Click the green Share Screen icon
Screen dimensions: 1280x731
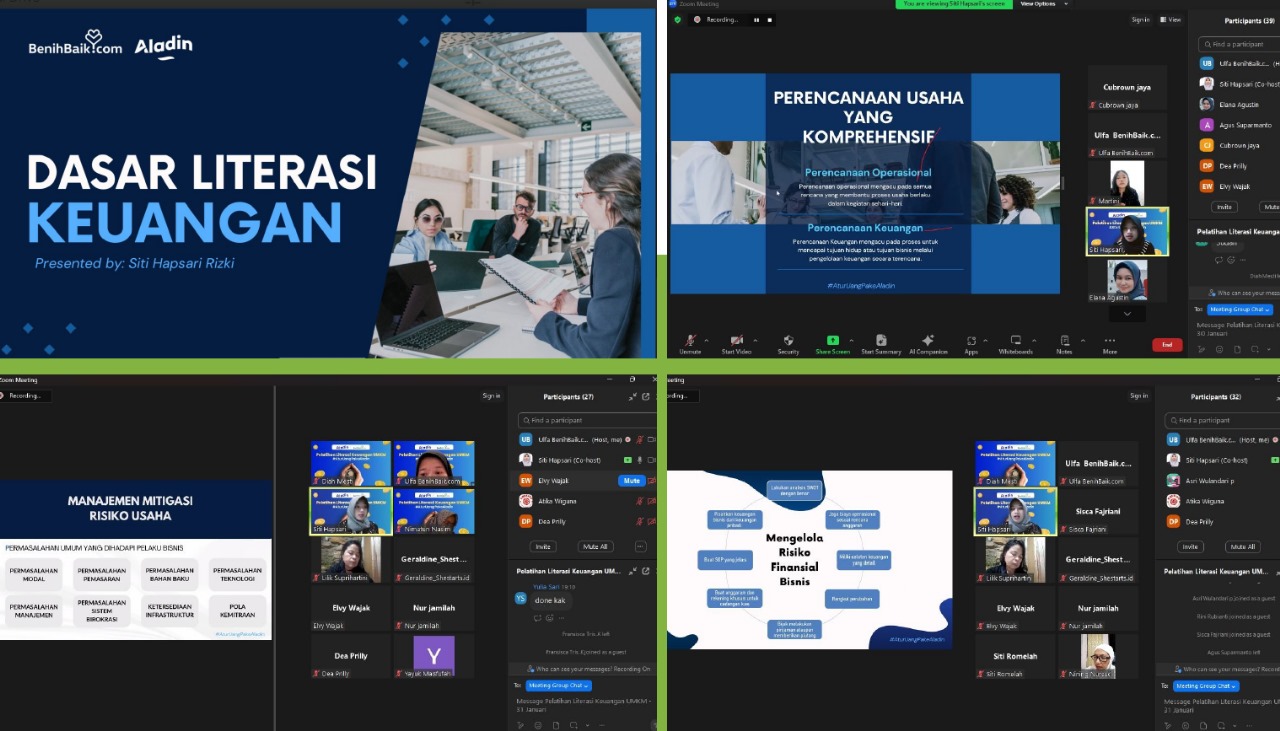pyautogui.click(x=832, y=341)
